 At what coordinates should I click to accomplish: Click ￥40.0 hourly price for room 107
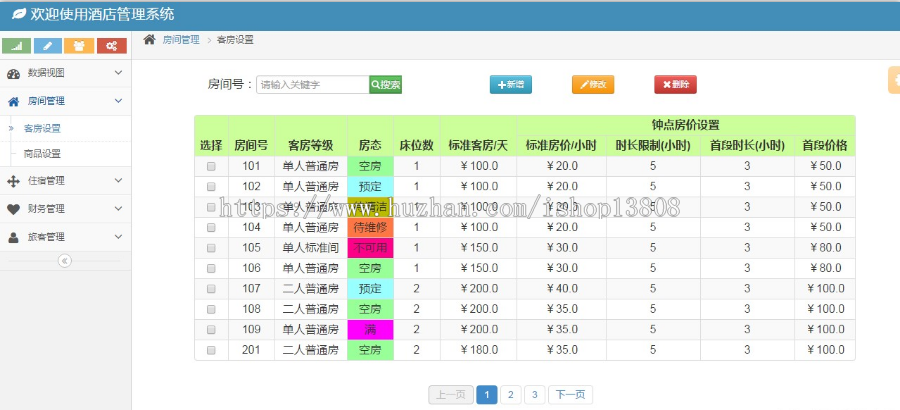561,289
